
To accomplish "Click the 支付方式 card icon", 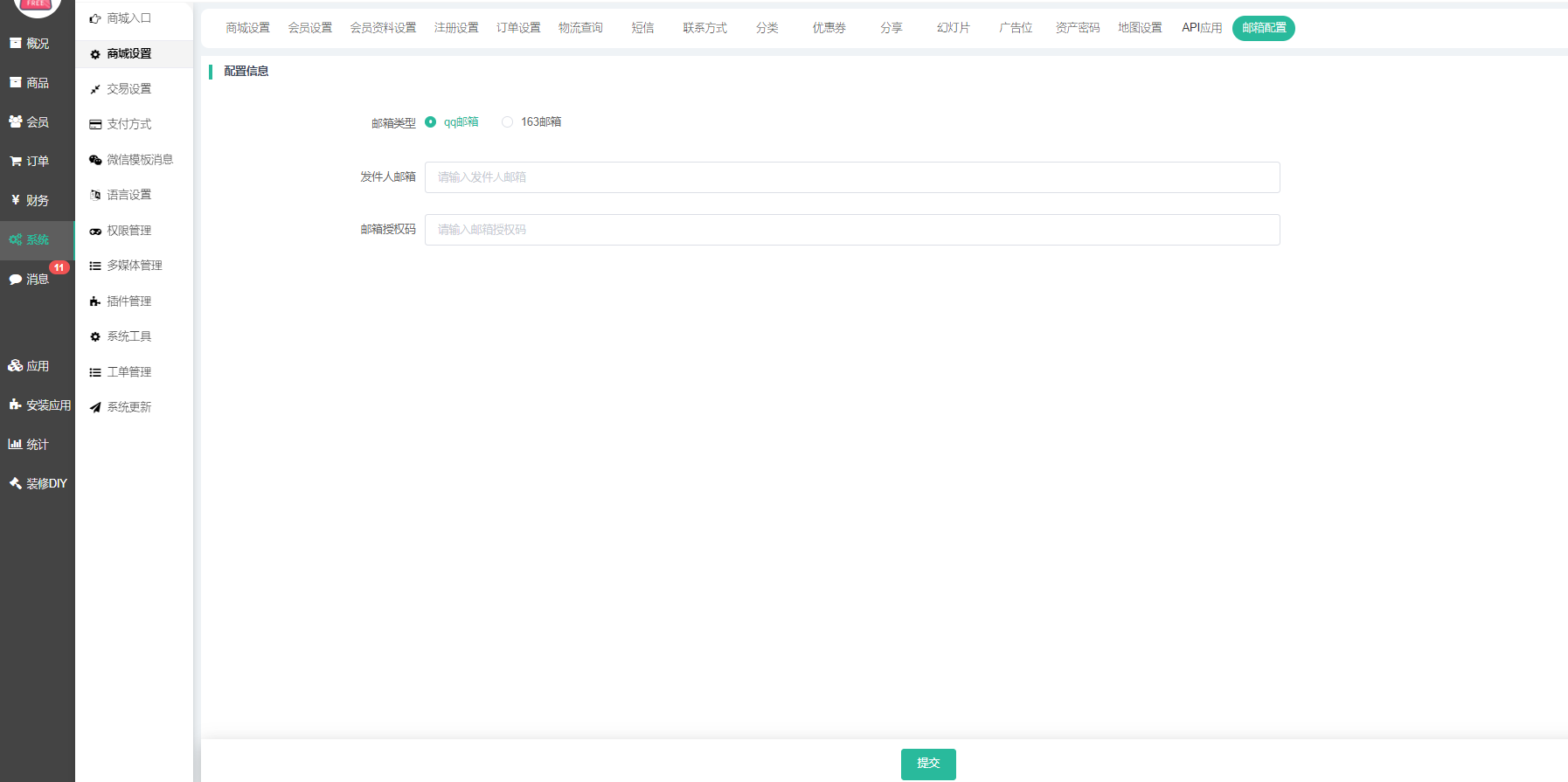I will click(x=95, y=125).
